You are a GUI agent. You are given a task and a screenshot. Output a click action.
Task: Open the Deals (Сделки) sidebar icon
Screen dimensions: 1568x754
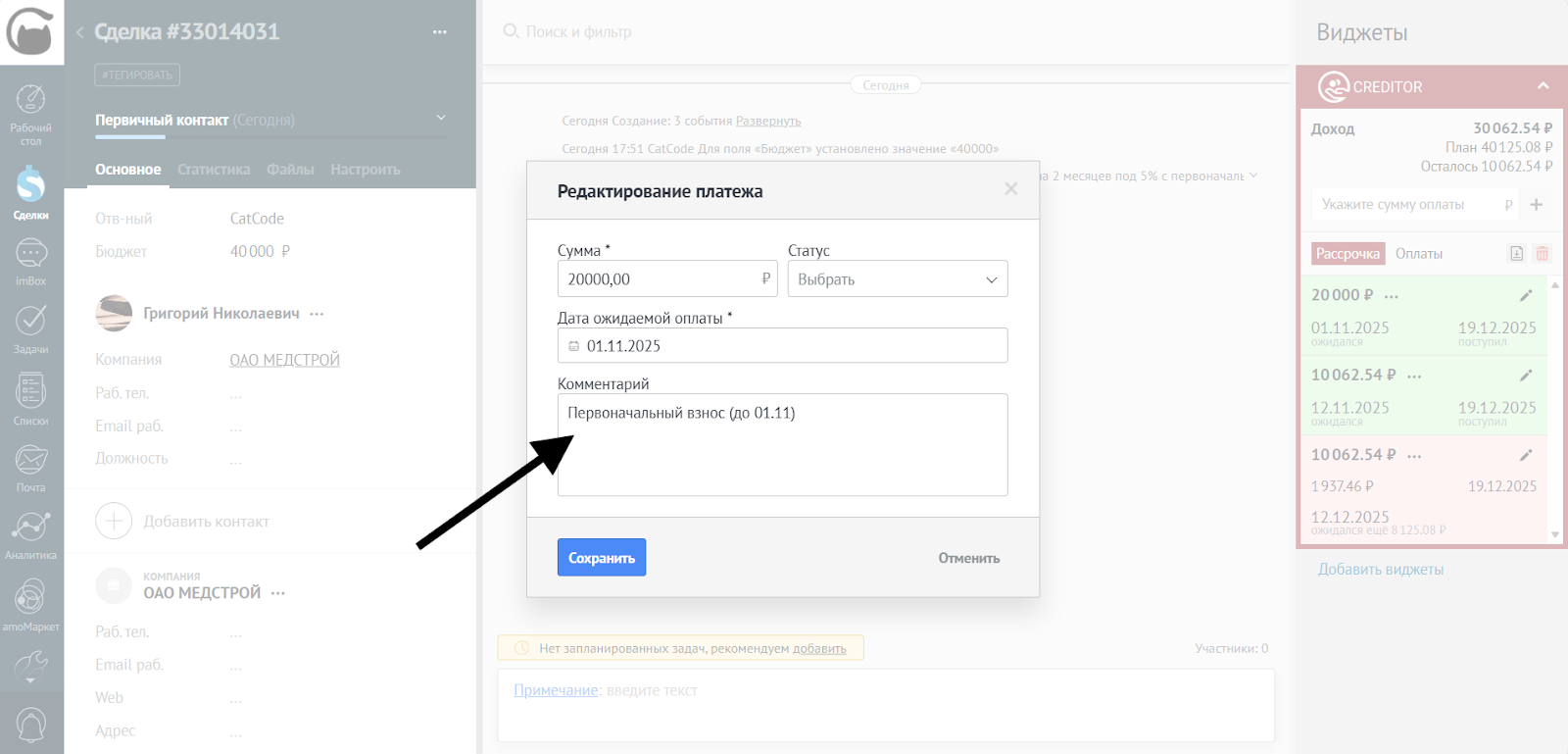point(31,192)
